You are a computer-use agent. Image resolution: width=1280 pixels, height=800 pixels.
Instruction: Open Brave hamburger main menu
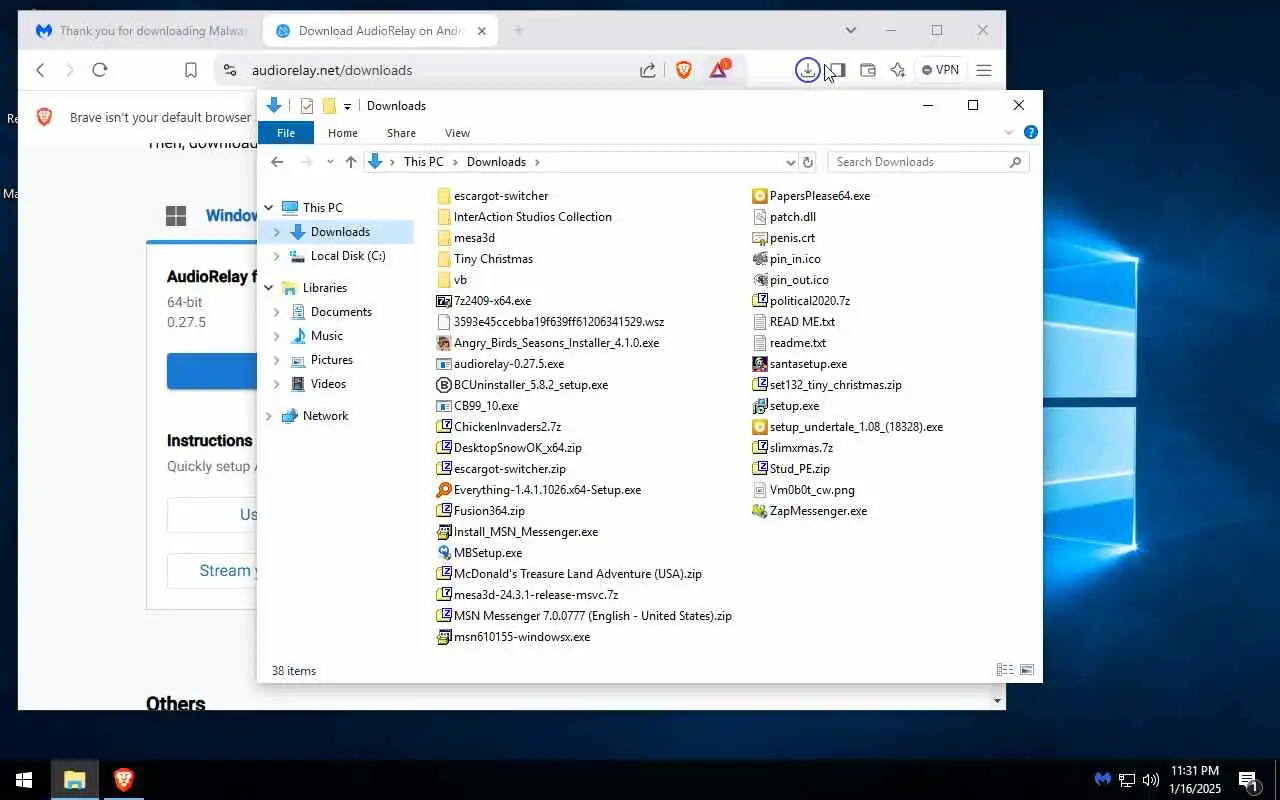coord(984,70)
